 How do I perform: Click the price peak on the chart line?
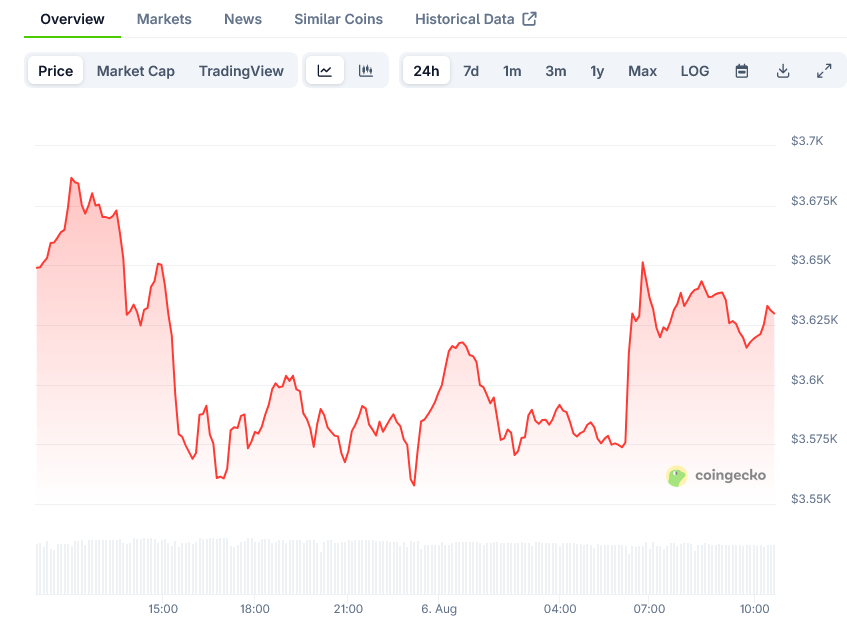click(71, 178)
